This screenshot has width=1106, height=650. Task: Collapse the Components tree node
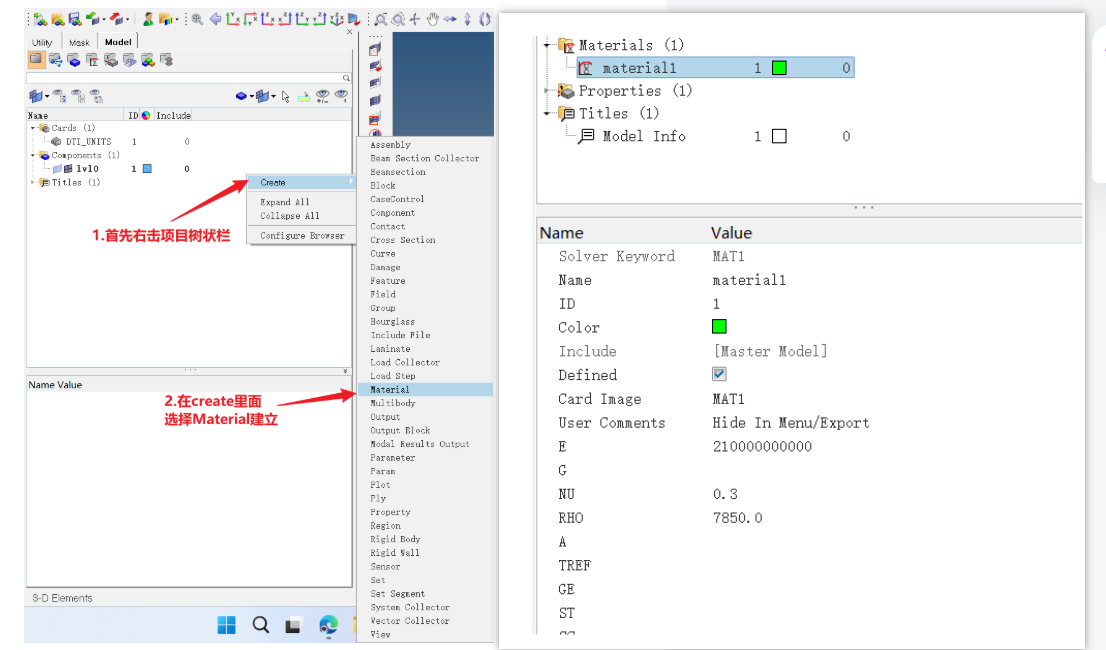pos(32,155)
